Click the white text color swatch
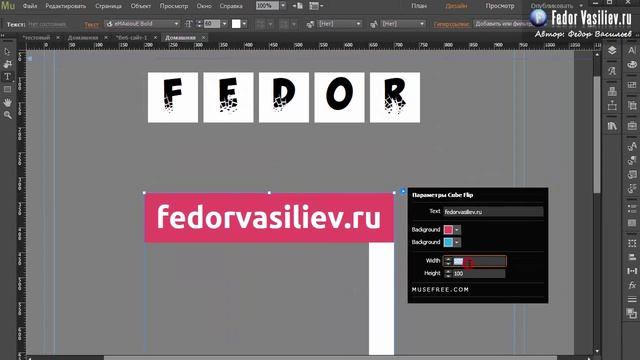Image resolution: width=640 pixels, height=360 pixels. point(236,24)
